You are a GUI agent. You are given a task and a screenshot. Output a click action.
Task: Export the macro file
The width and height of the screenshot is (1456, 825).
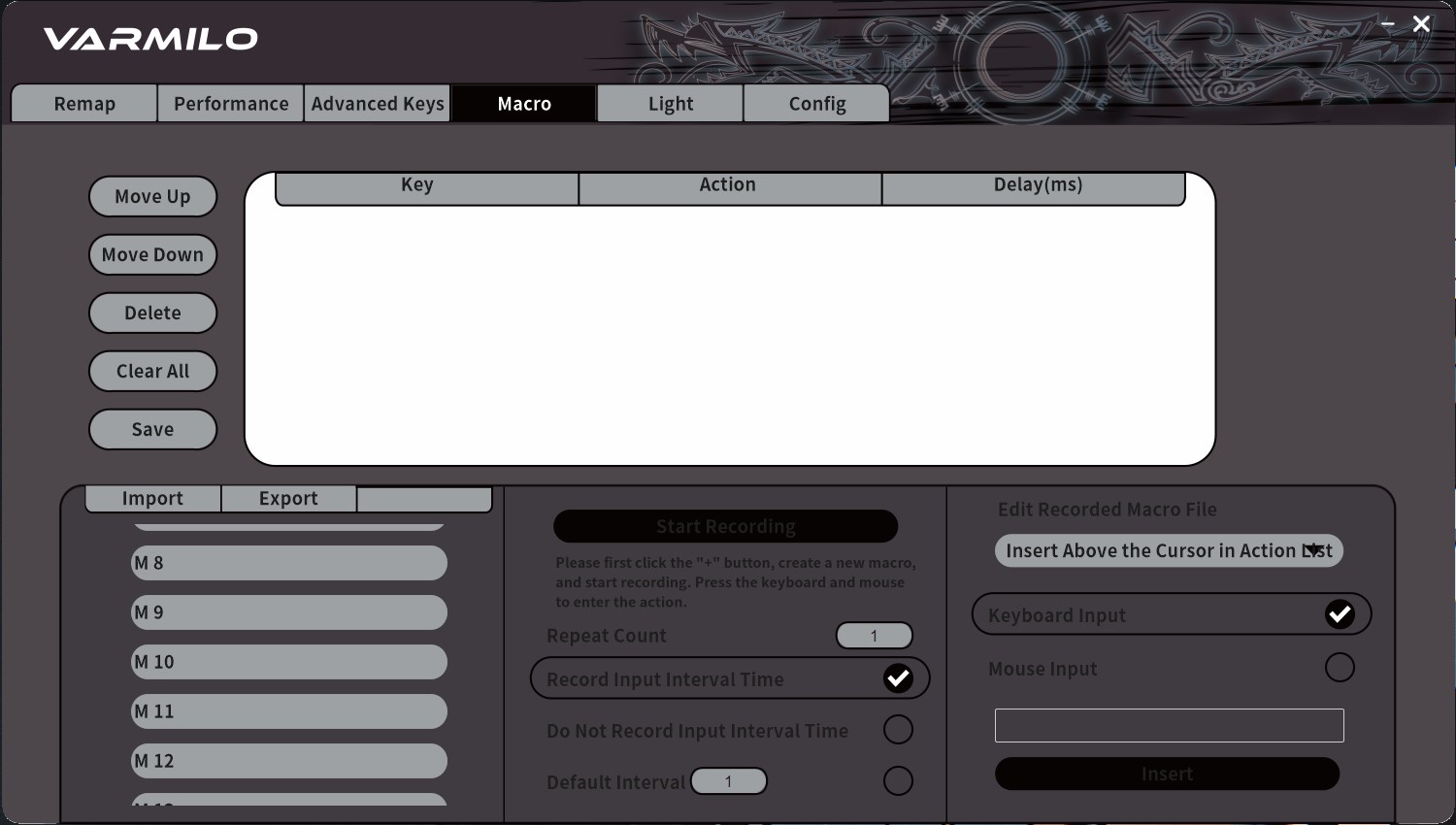coord(288,498)
